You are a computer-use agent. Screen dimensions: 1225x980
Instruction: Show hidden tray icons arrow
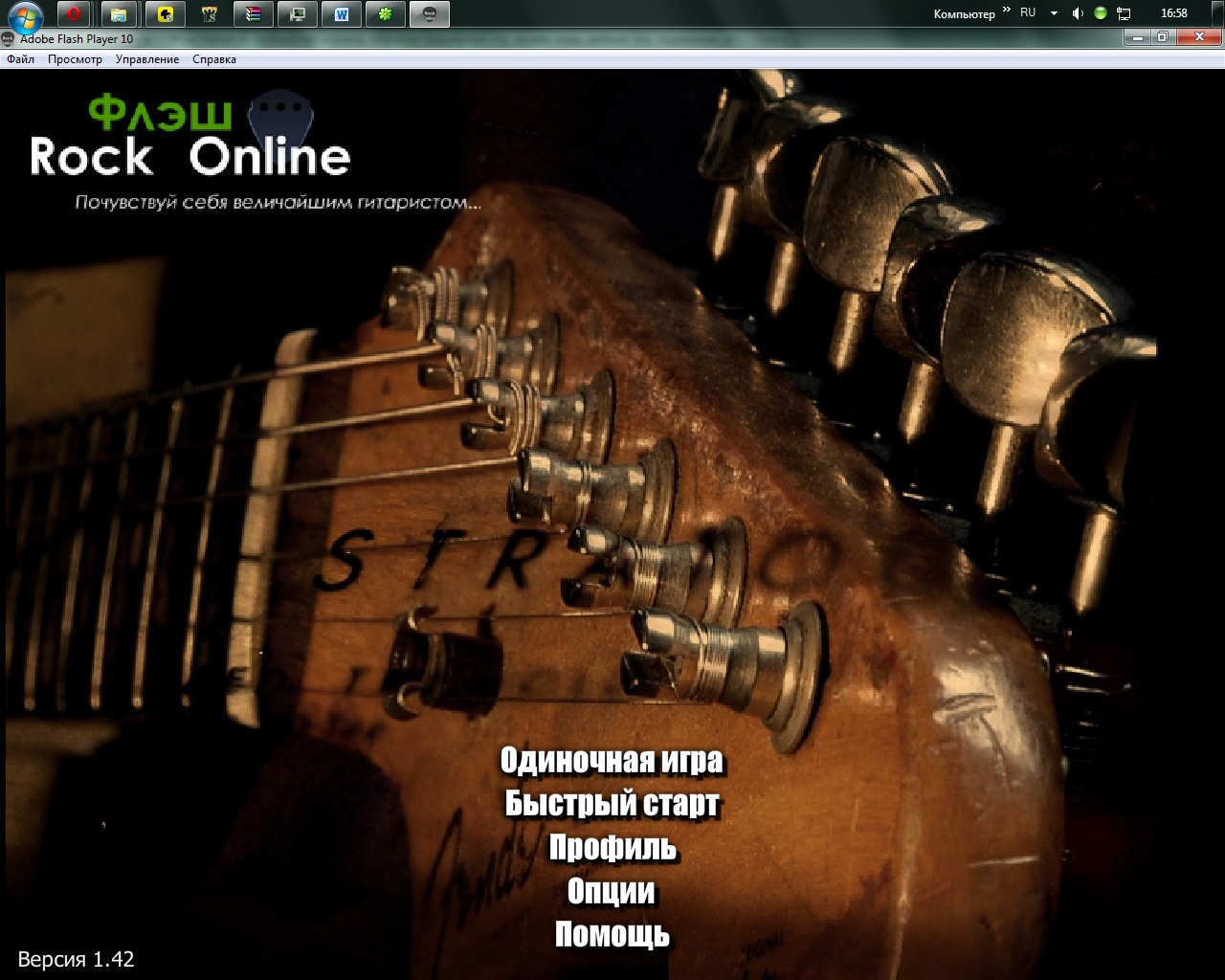click(1054, 13)
